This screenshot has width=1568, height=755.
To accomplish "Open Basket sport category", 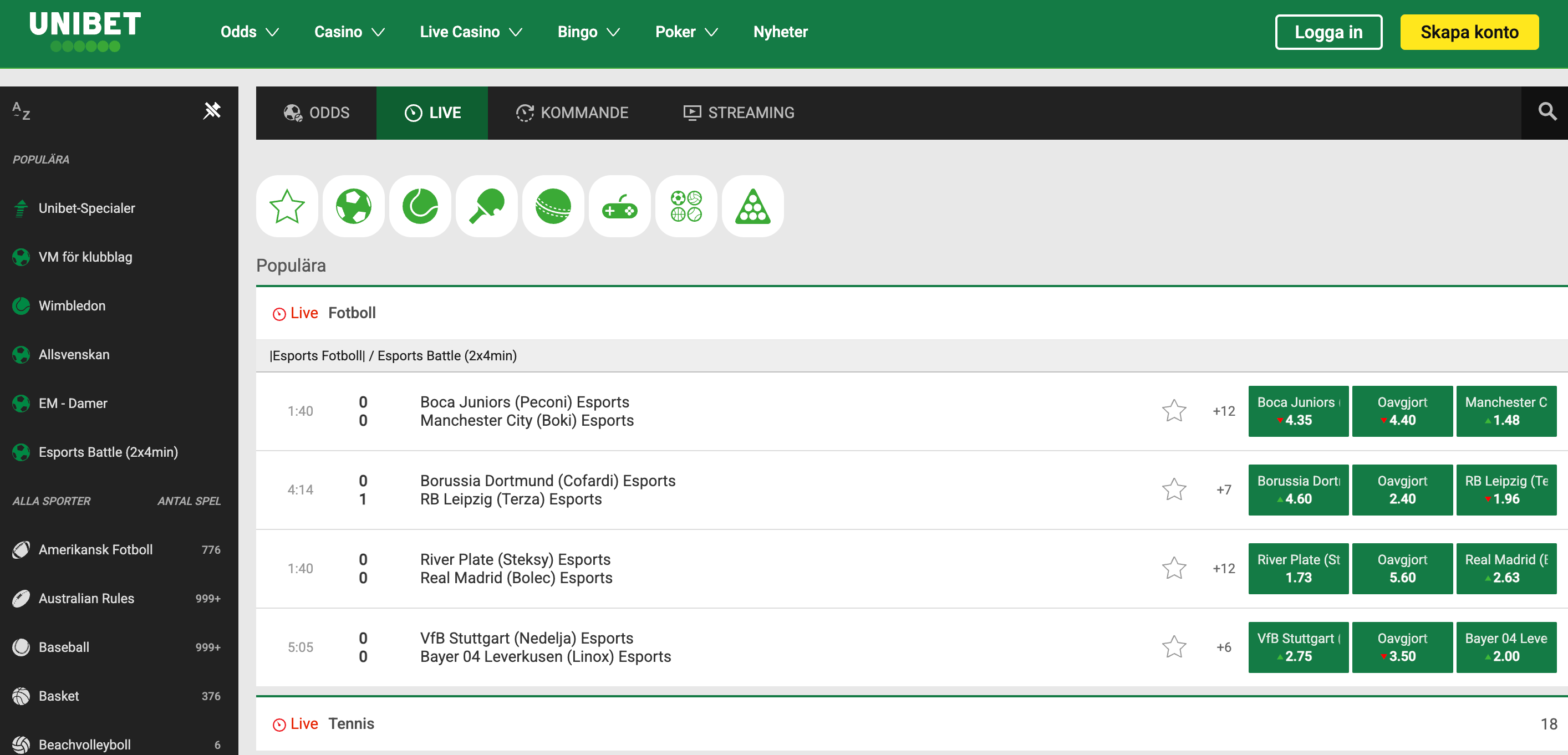I will 119,696.
